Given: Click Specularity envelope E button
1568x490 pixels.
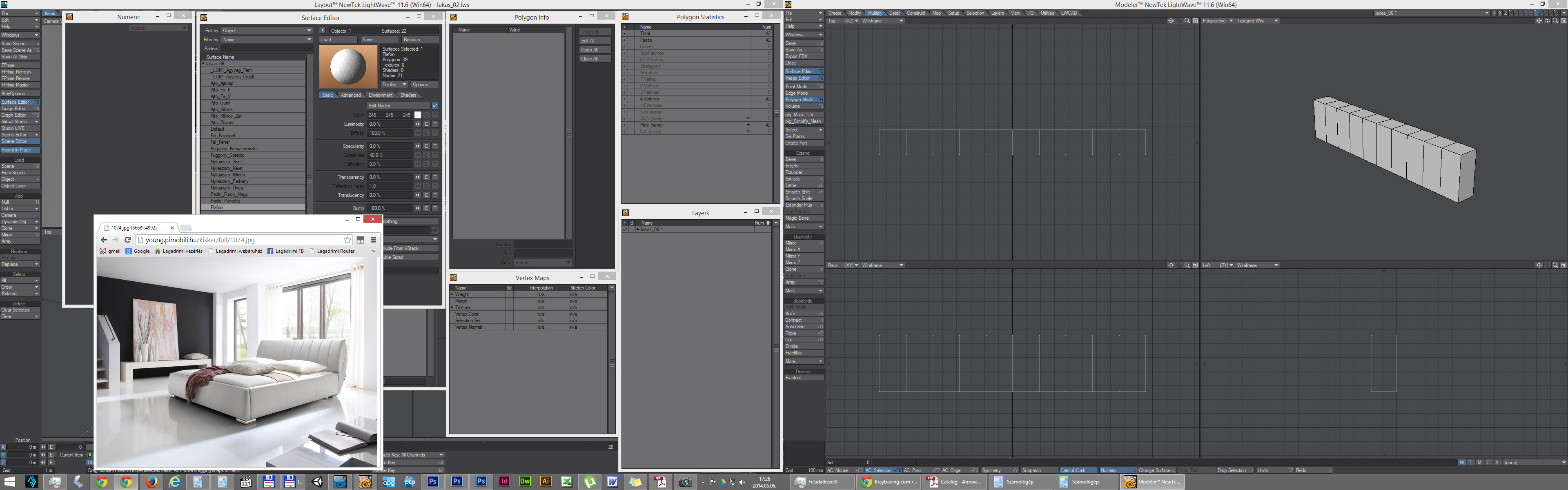Looking at the screenshot, I should 426,146.
